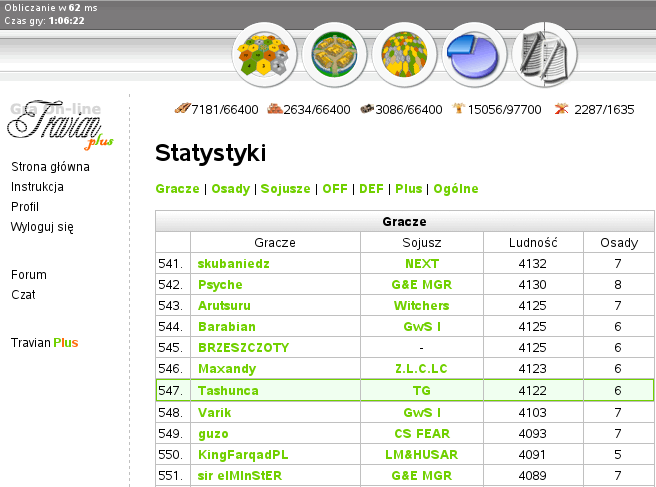Image resolution: width=656 pixels, height=487 pixels.
Task: Open the reports and messages icon
Action: pyautogui.click(x=544, y=55)
